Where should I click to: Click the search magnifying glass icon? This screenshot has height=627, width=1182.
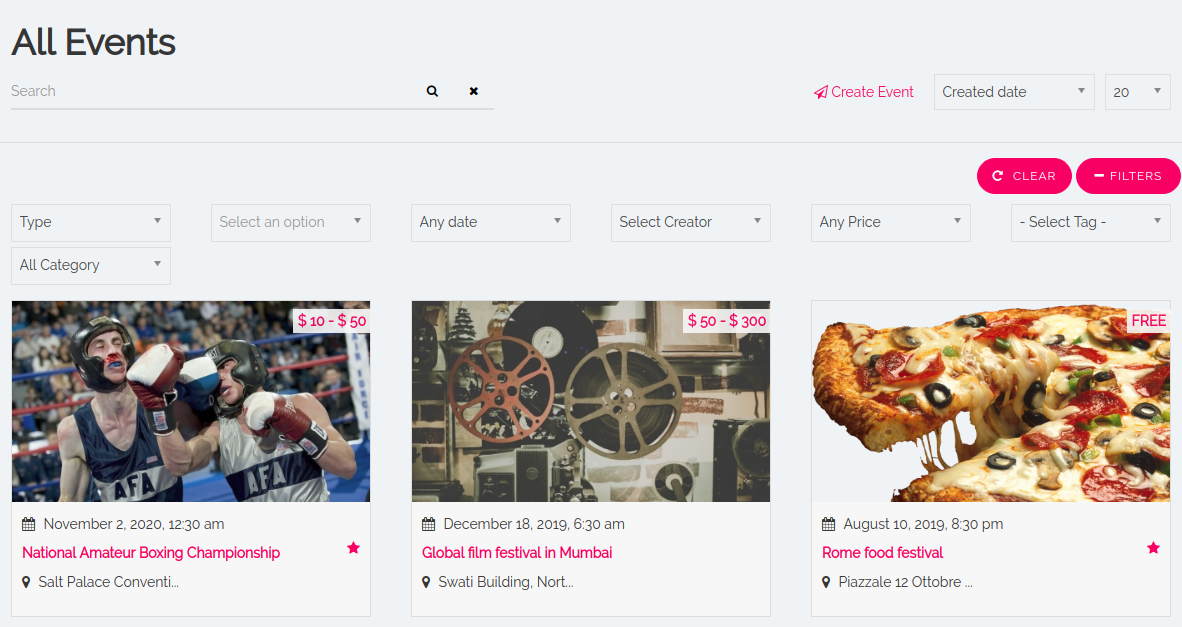432,91
